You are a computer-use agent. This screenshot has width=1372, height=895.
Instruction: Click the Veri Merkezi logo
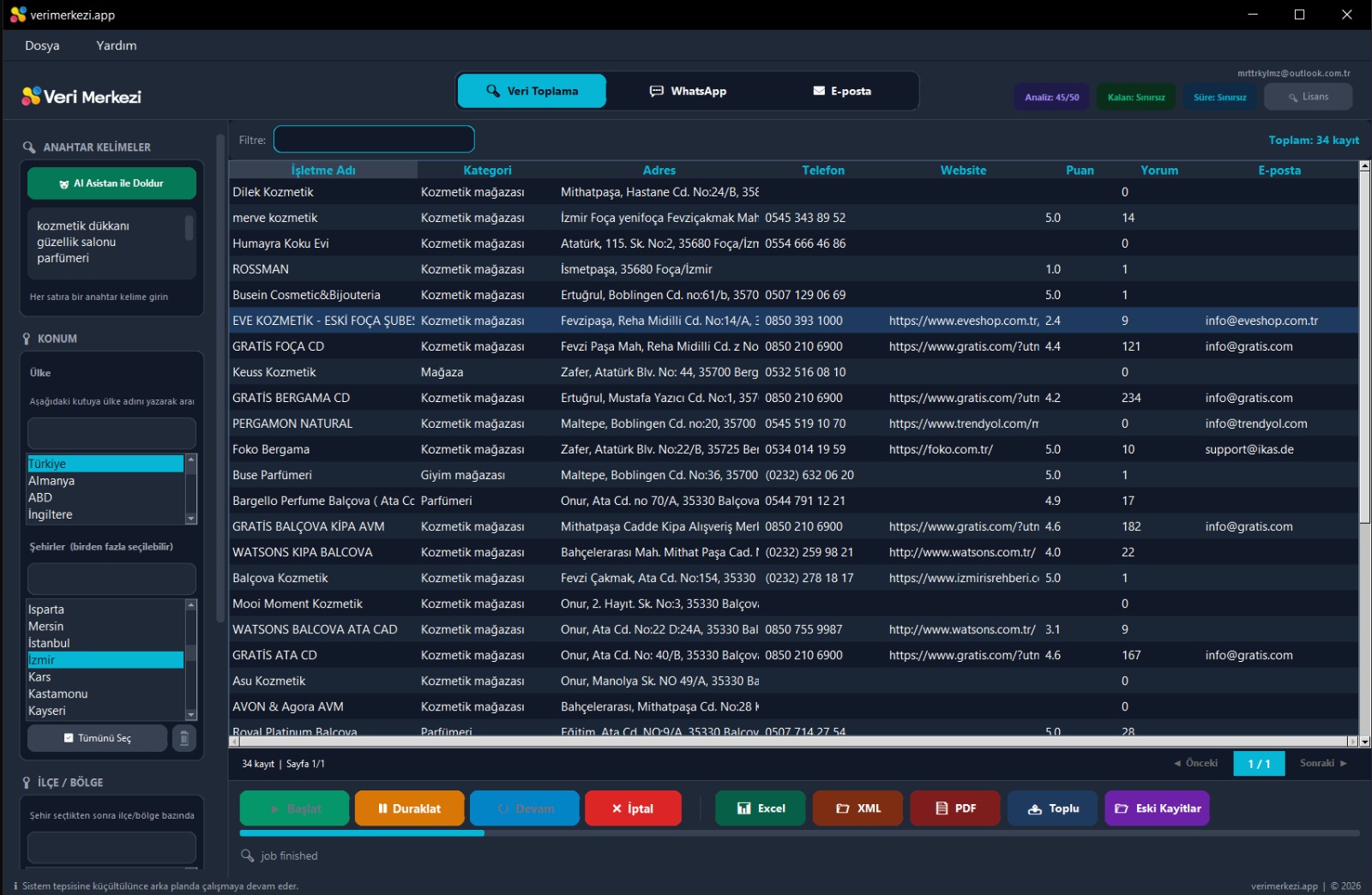click(x=81, y=97)
